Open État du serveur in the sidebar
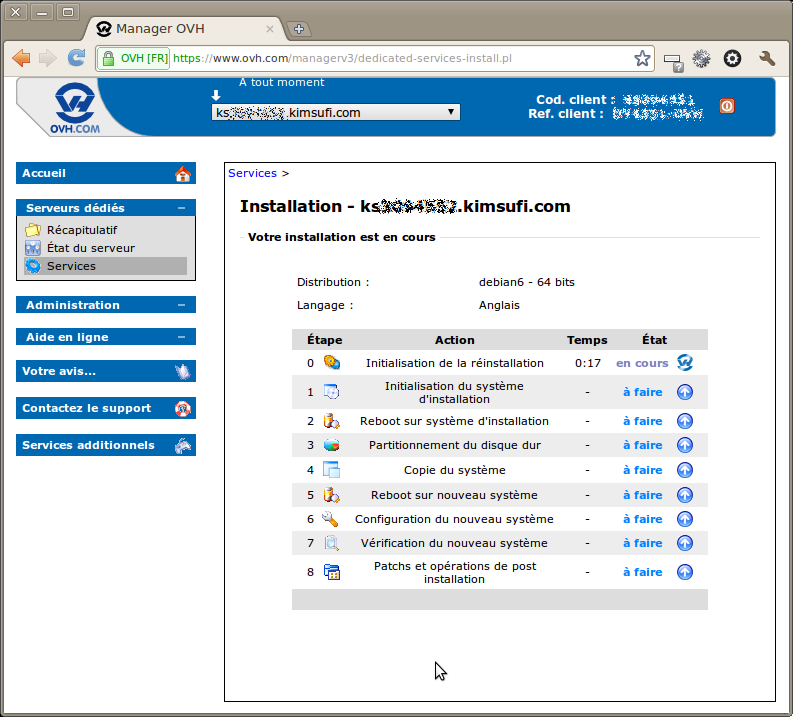This screenshot has height=717, width=793. [x=91, y=248]
